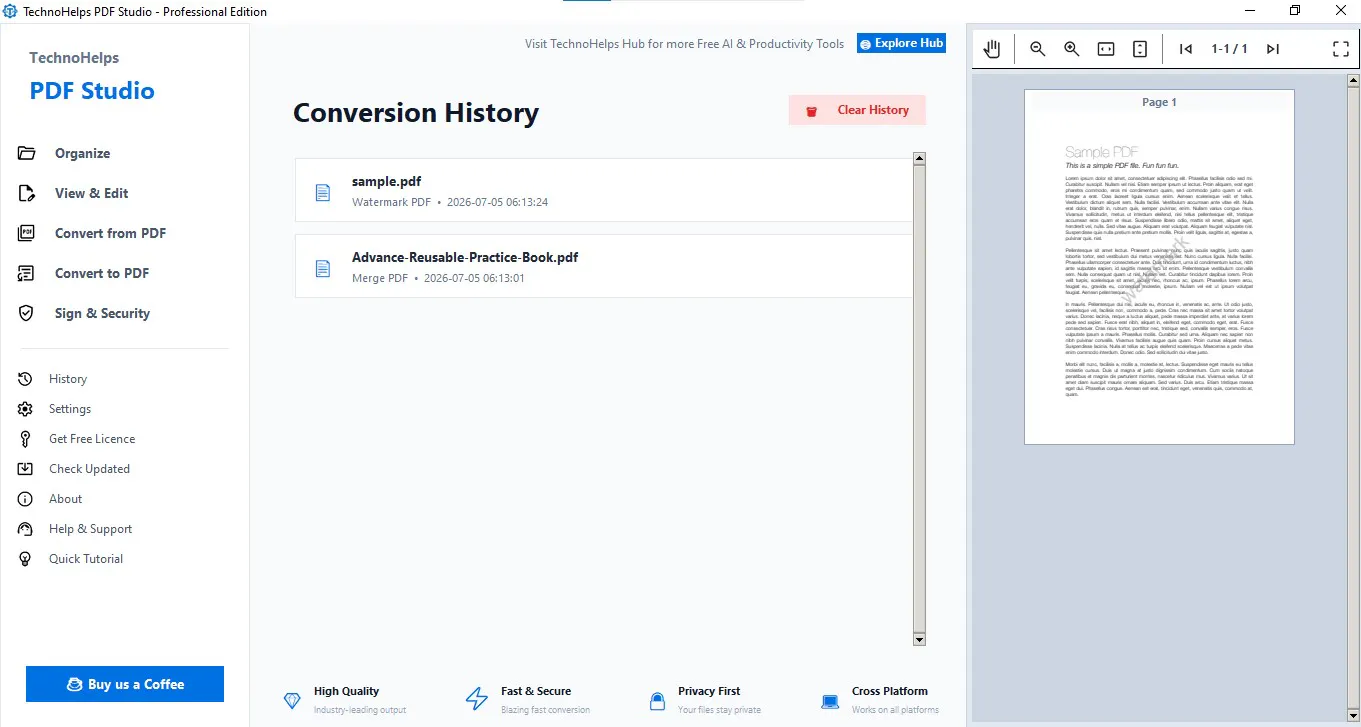
Task: Click the Explore Hub button
Action: pos(901,43)
